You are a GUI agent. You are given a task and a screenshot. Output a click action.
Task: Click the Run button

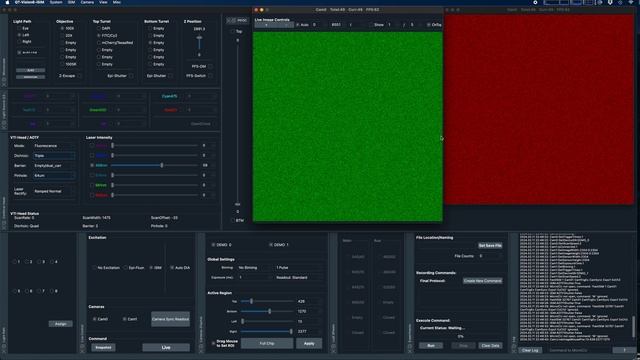pos(431,346)
